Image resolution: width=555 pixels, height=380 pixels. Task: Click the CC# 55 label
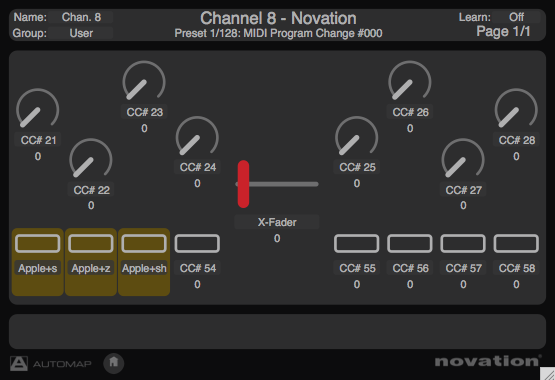(357, 268)
